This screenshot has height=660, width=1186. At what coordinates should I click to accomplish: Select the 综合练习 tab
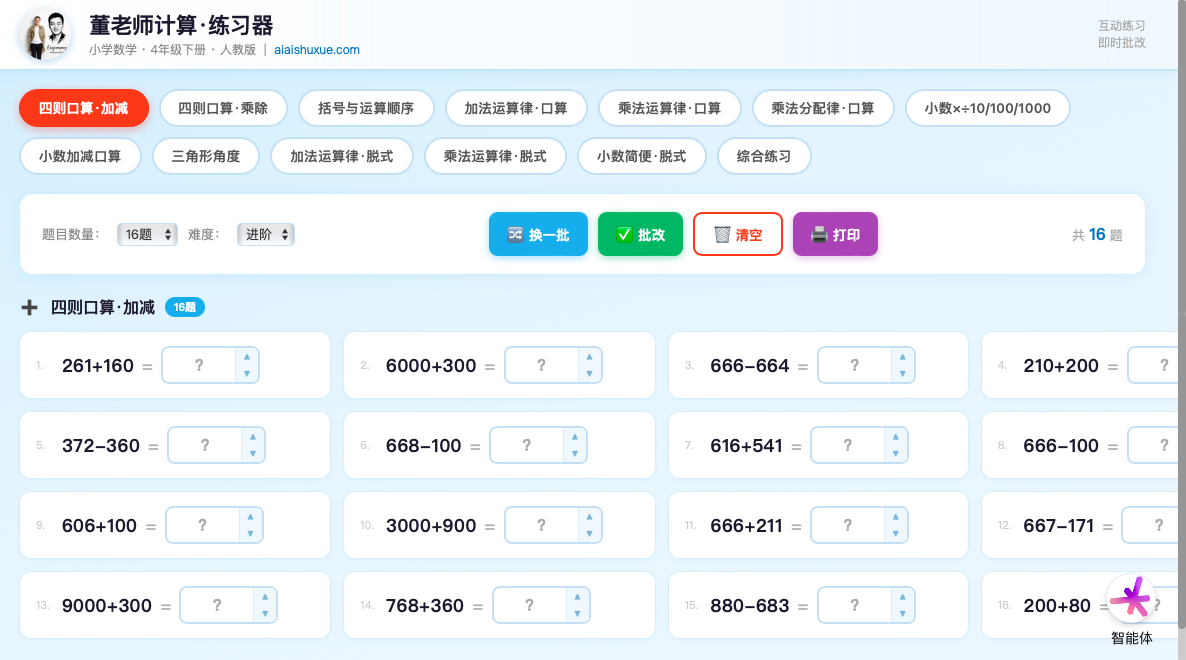[x=764, y=156]
